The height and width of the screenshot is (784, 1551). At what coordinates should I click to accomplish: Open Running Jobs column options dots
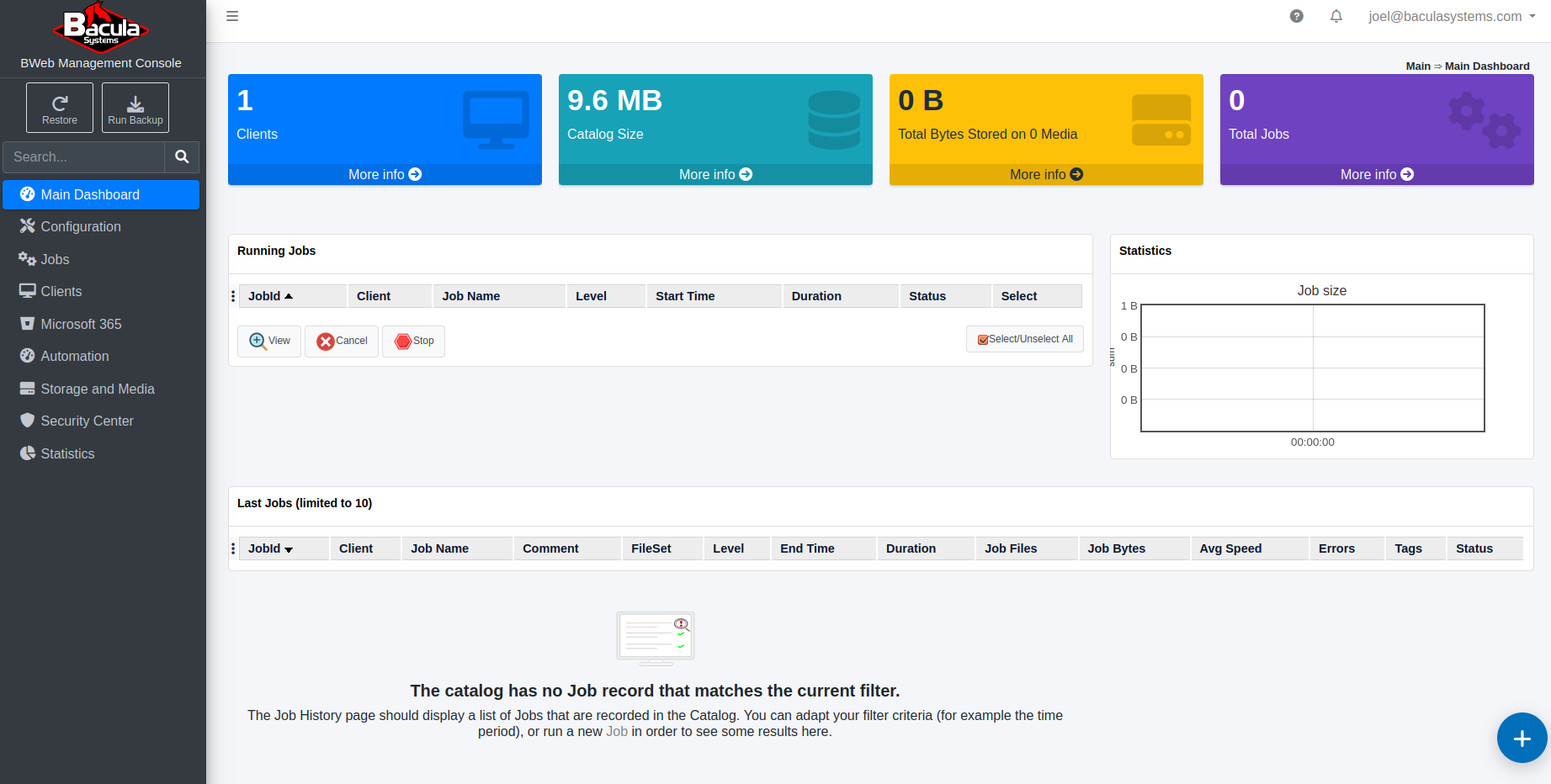[233, 296]
